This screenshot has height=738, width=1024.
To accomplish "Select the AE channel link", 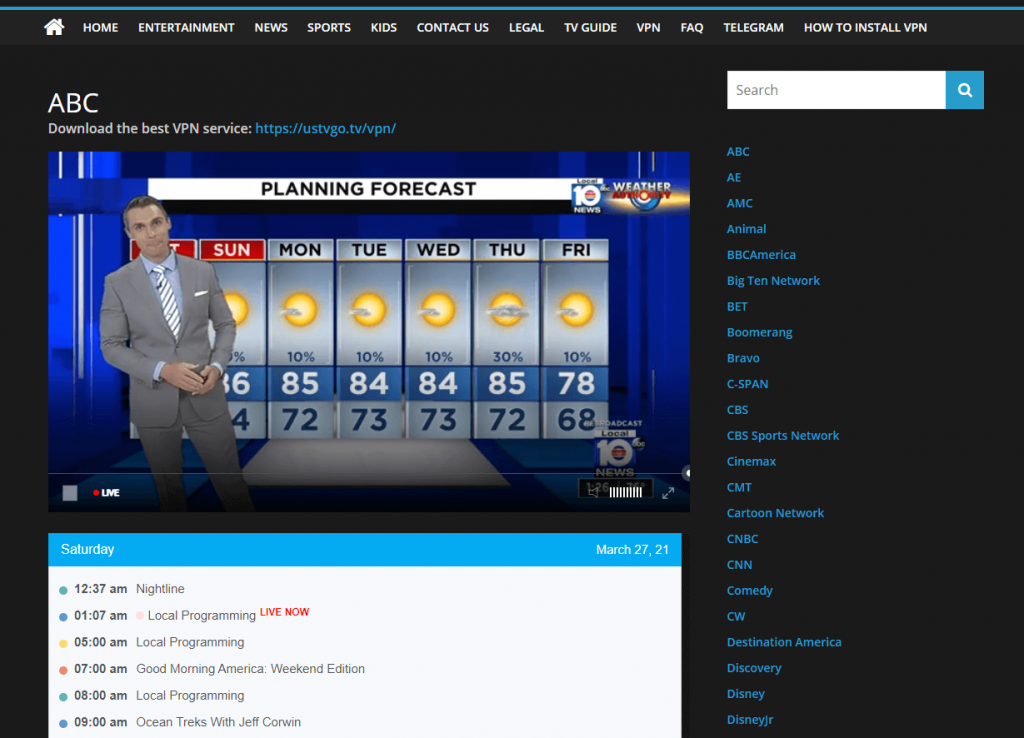I will pos(734,178).
